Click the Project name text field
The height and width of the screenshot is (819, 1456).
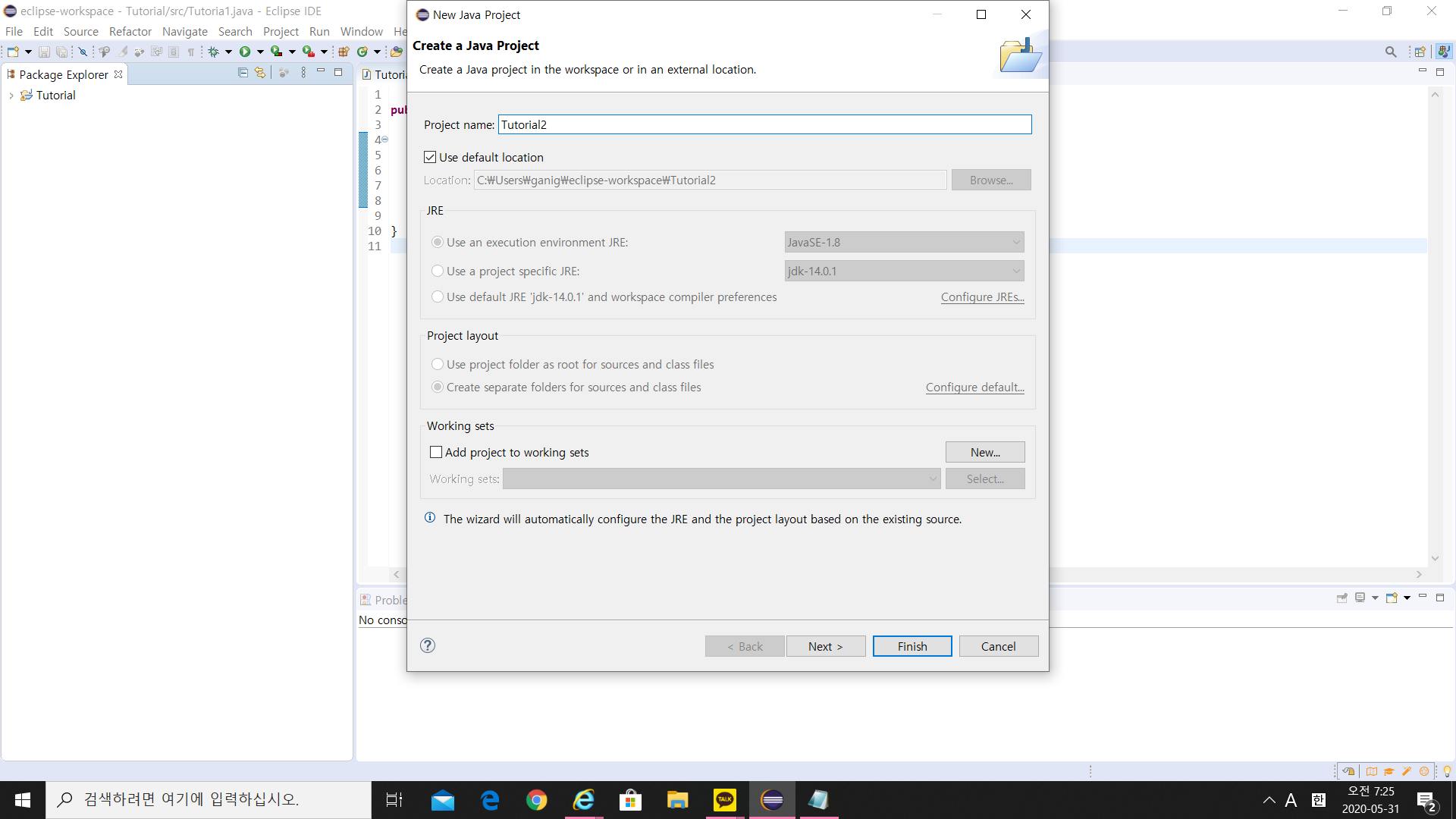pos(764,124)
